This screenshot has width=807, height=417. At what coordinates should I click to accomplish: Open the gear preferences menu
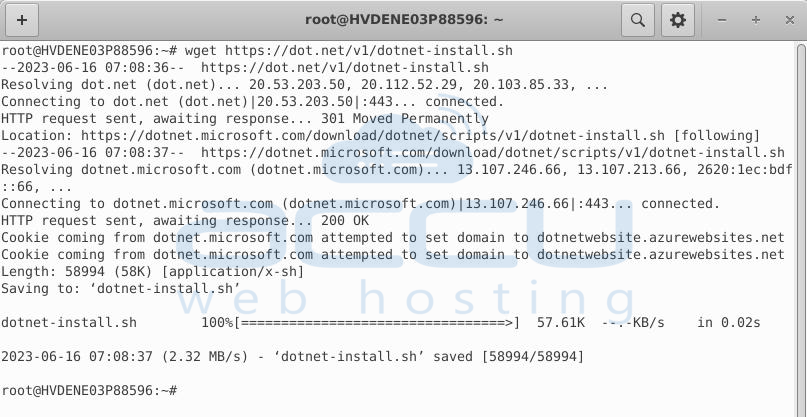point(678,21)
